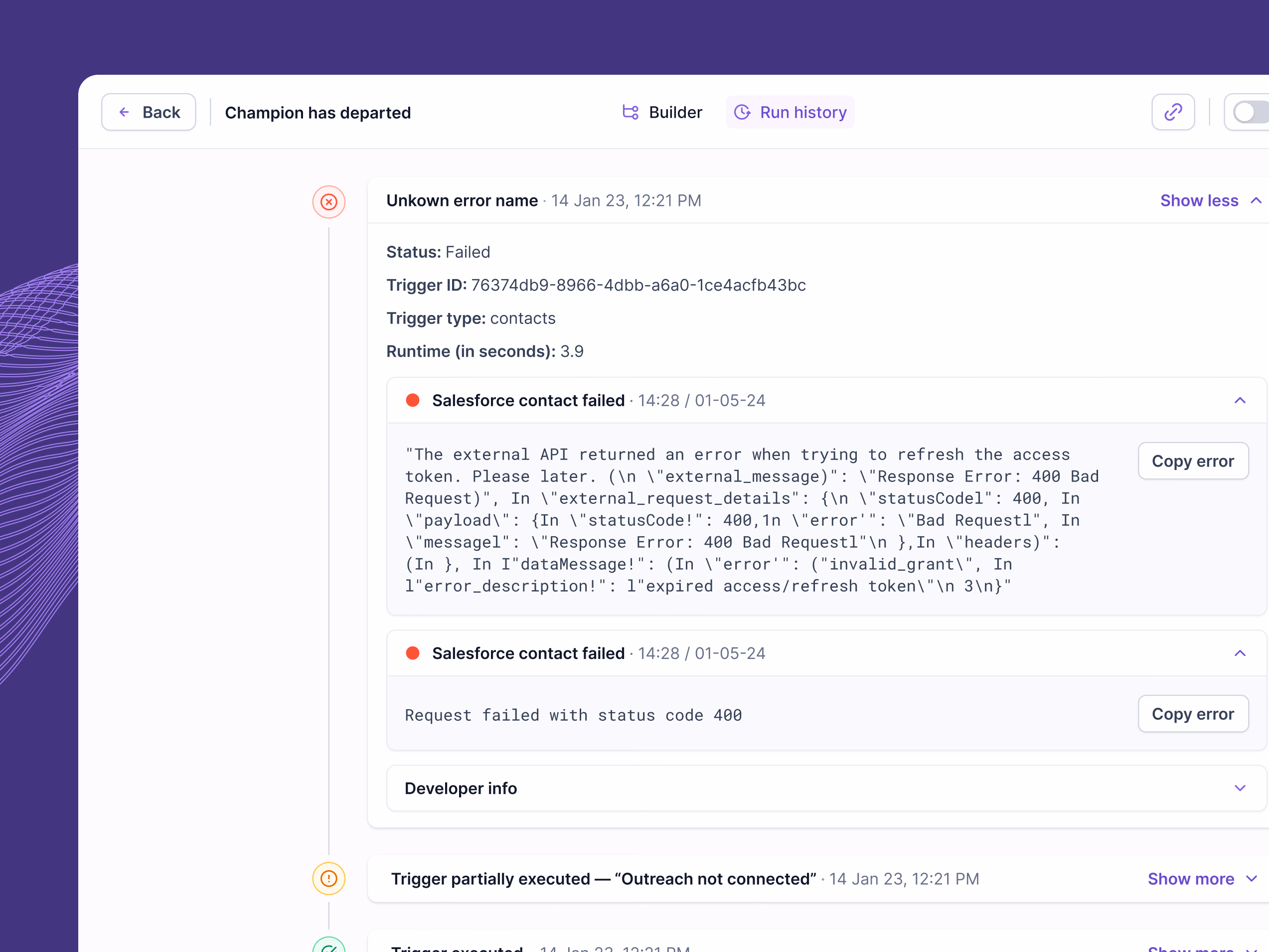Copy the status code 400 error
The width and height of the screenshot is (1269, 952).
click(x=1193, y=714)
